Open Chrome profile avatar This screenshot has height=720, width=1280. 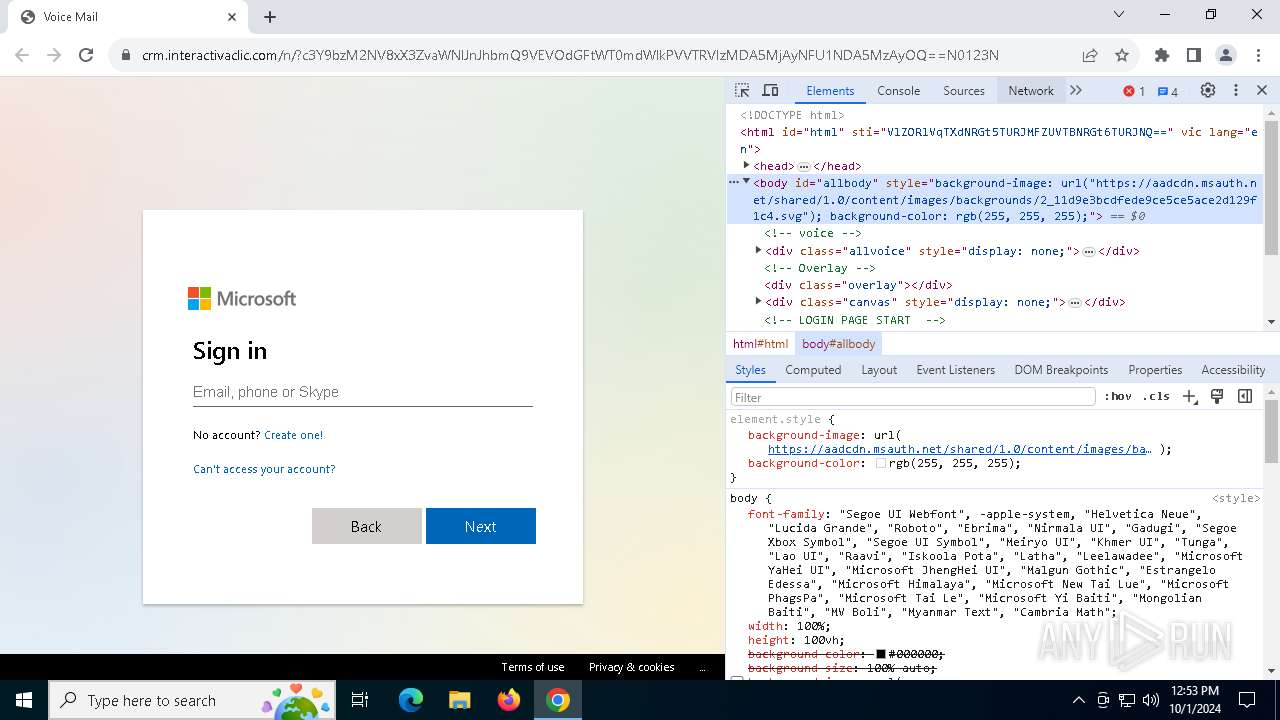click(1226, 55)
